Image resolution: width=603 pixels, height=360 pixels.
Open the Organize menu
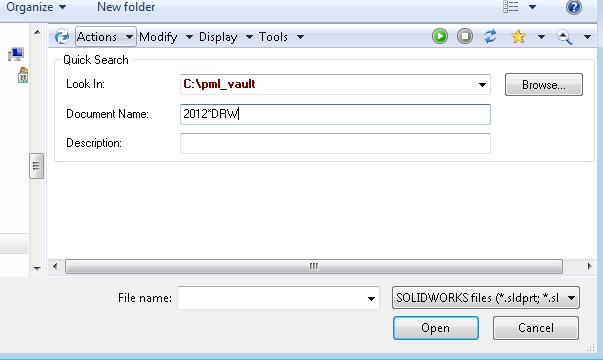point(36,7)
